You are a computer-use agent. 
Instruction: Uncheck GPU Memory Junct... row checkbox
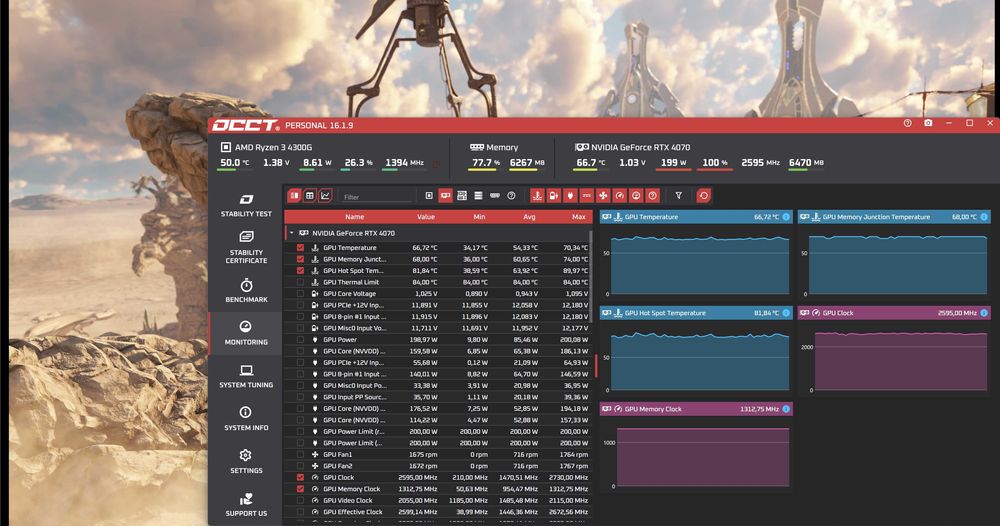(300, 259)
